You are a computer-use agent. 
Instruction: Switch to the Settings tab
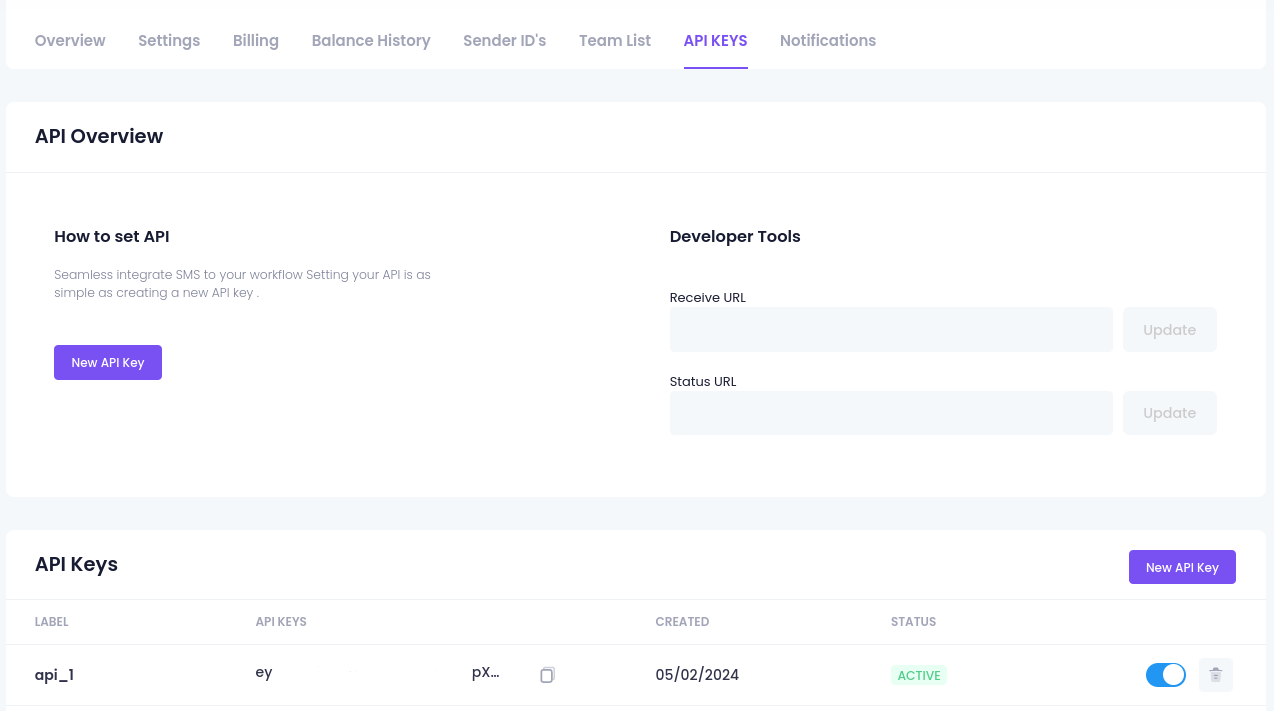tap(169, 41)
